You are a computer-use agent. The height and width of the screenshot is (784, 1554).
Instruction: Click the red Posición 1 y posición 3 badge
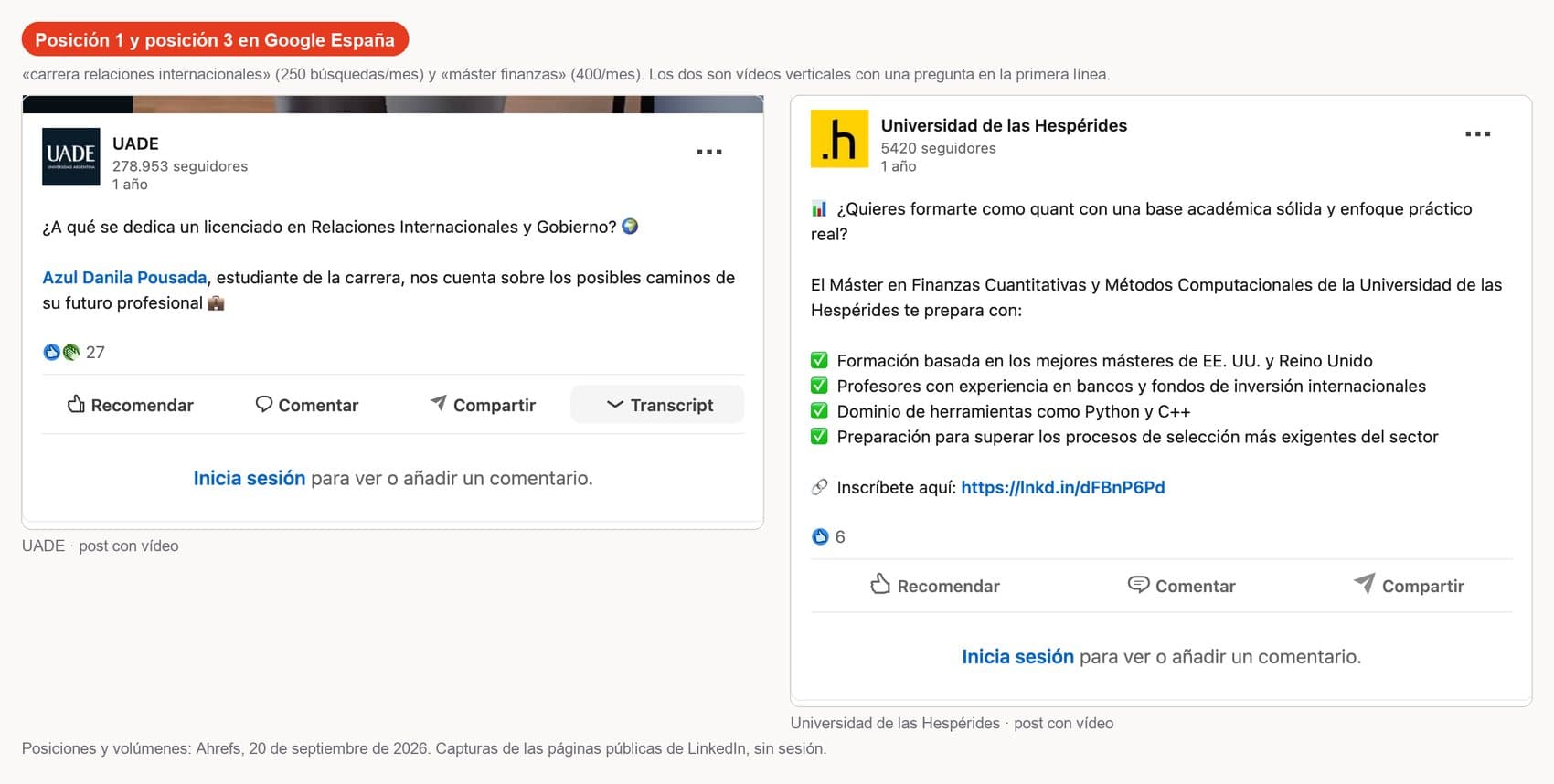215,39
